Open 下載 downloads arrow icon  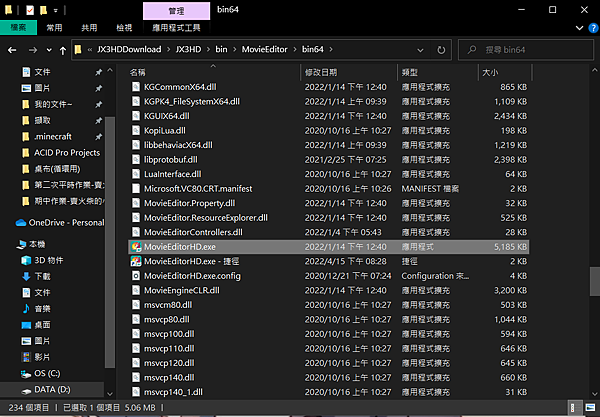point(26,277)
